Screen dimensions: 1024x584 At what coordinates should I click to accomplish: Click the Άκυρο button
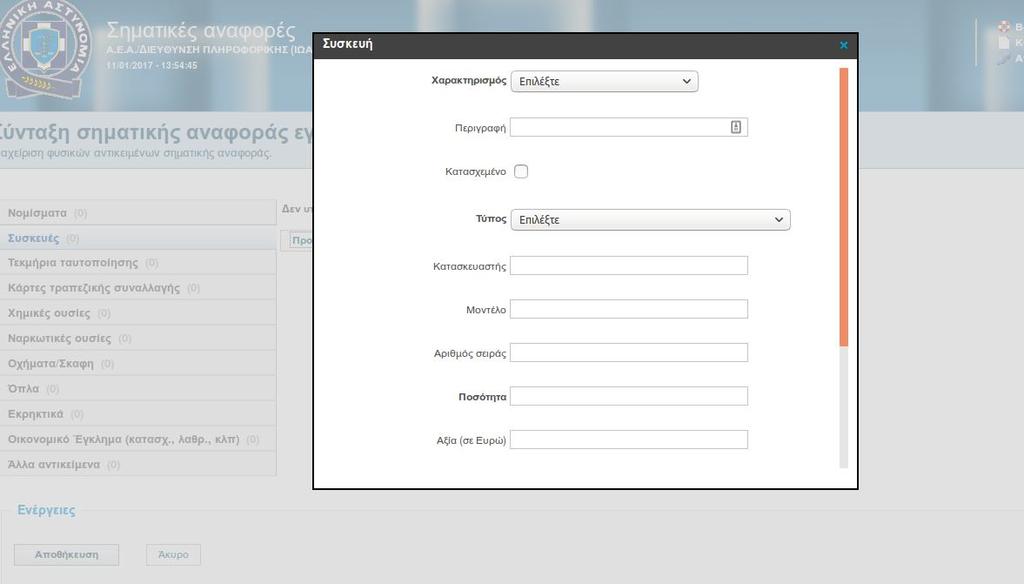pyautogui.click(x=173, y=555)
